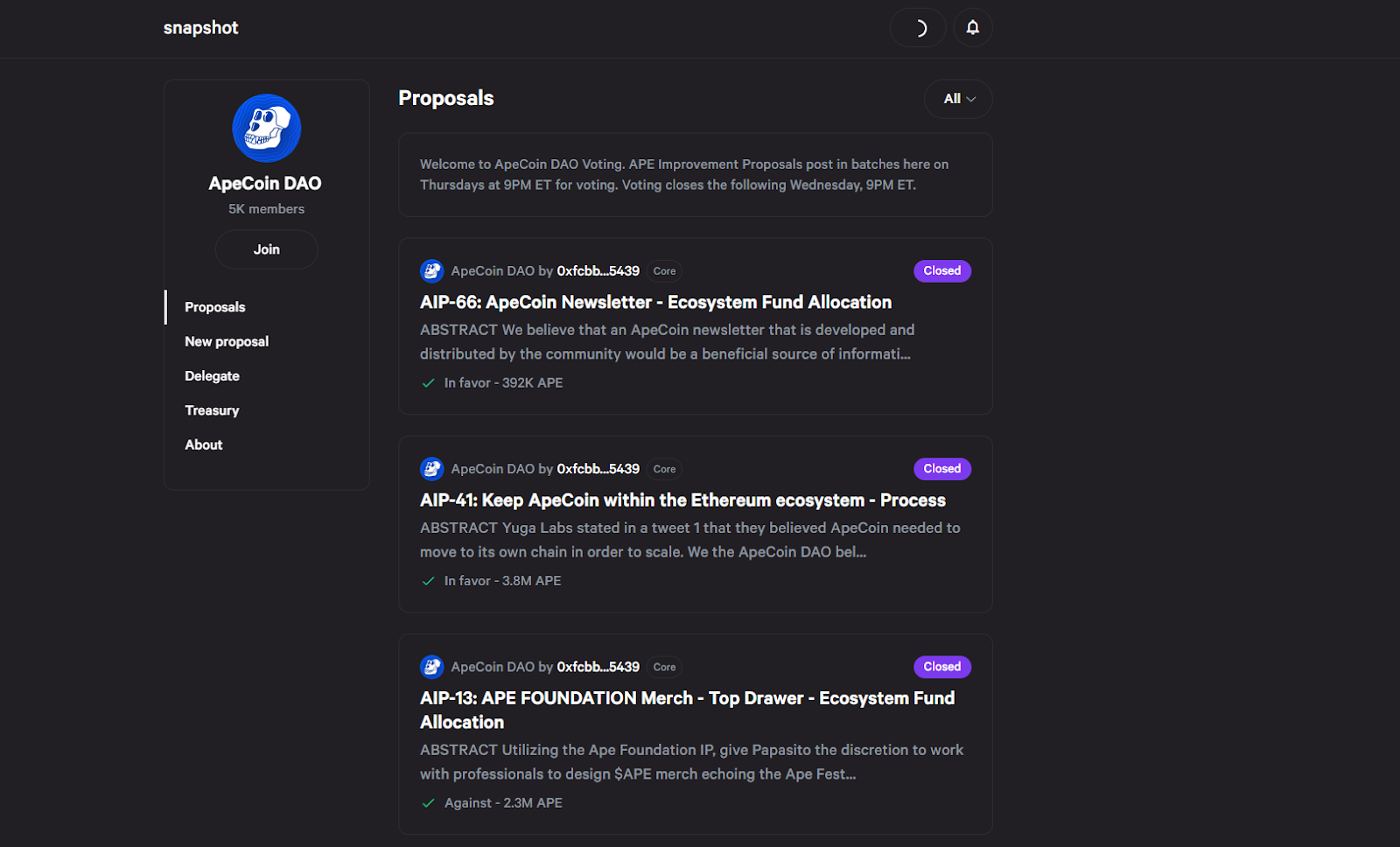Viewport: 1400px width, 847px height.
Task: Open the All proposals filter dropdown
Action: click(x=958, y=99)
